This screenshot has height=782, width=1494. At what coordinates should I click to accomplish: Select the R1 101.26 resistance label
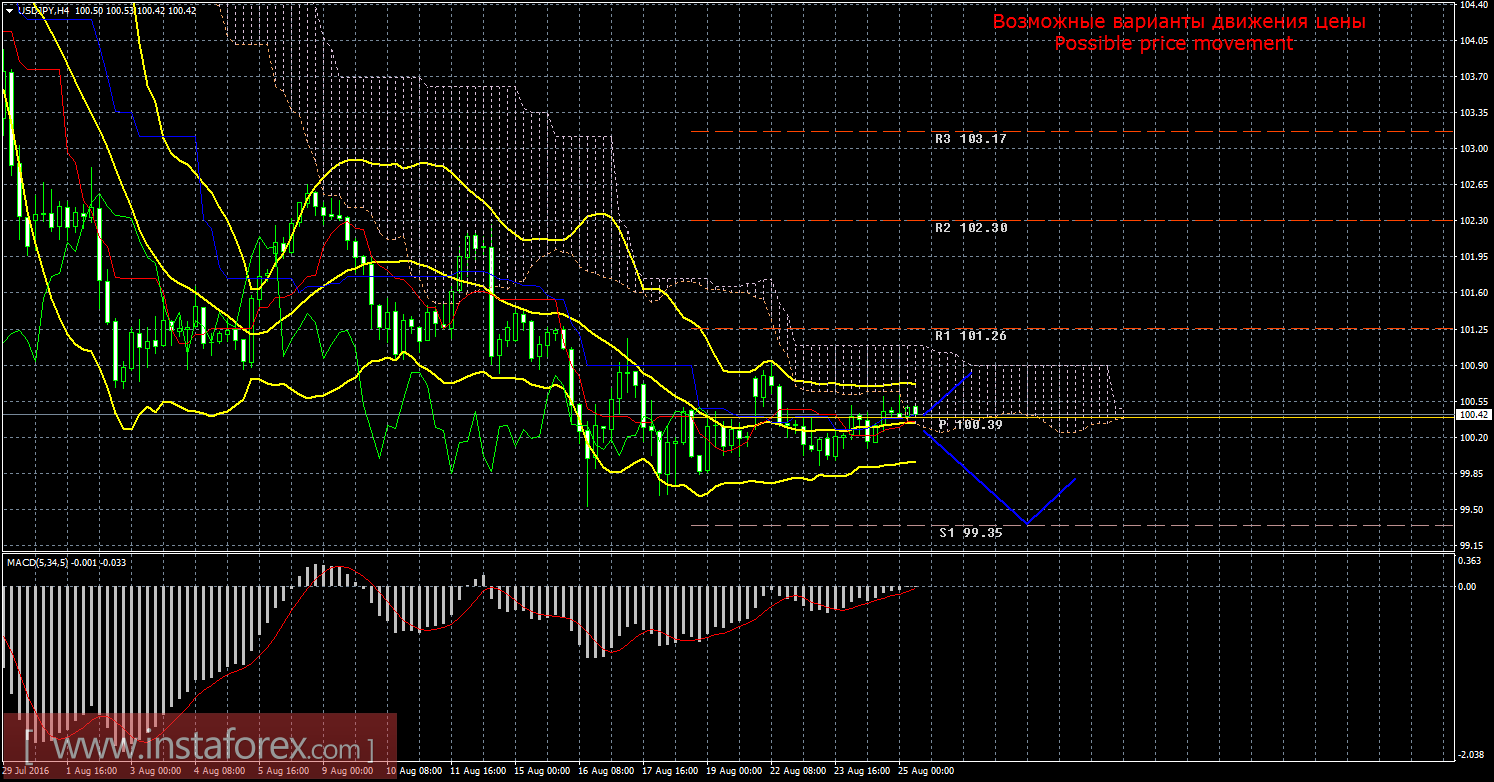pyautogui.click(x=971, y=336)
